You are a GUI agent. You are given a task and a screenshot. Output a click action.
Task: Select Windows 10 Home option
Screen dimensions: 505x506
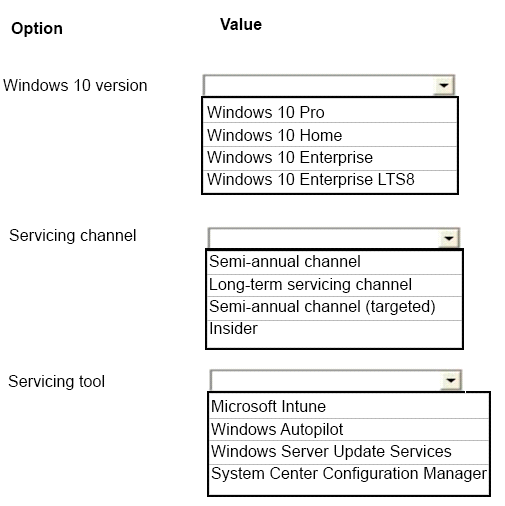[x=330, y=135]
